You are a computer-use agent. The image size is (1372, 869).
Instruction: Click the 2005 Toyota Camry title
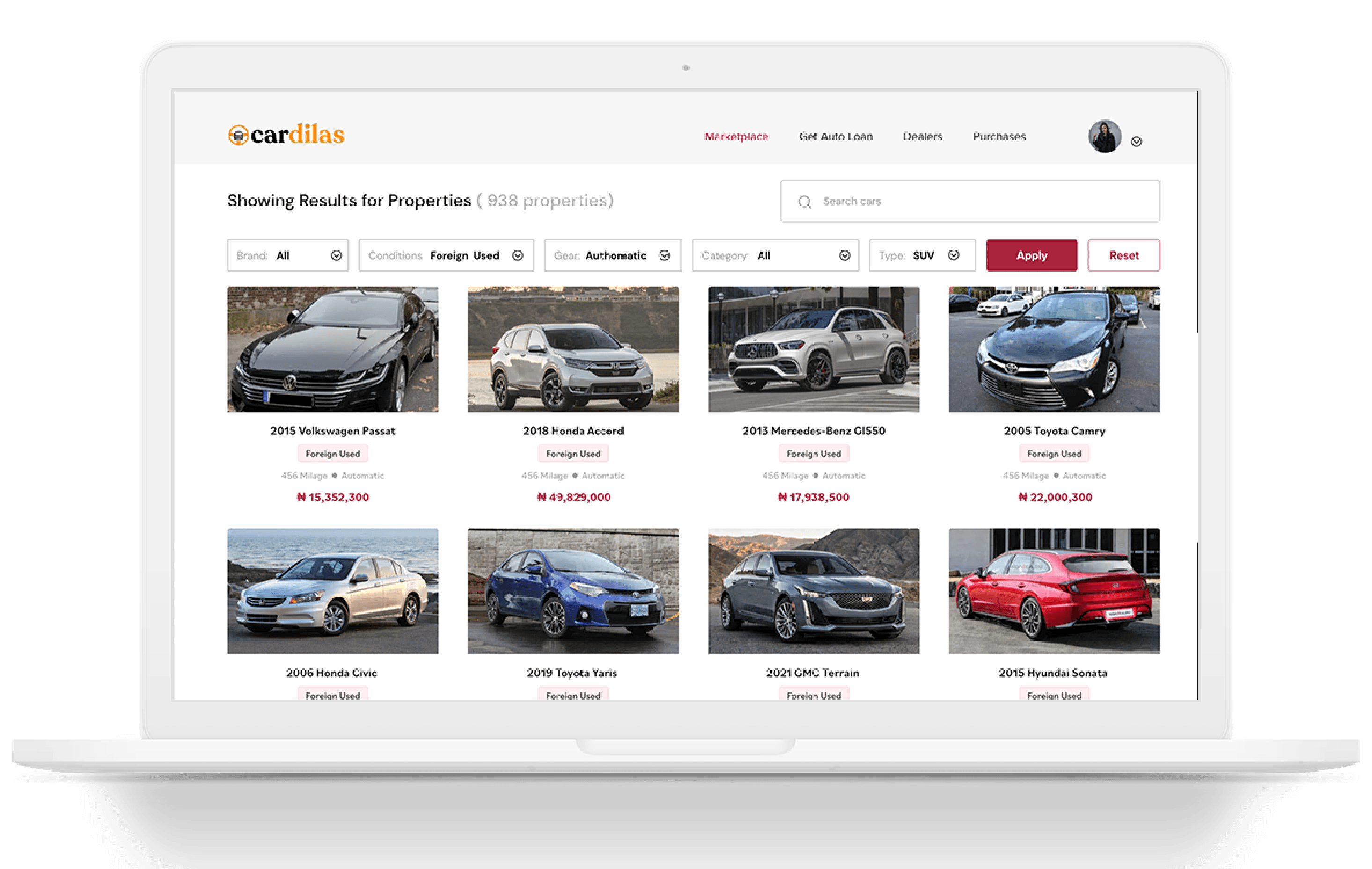click(x=1054, y=431)
